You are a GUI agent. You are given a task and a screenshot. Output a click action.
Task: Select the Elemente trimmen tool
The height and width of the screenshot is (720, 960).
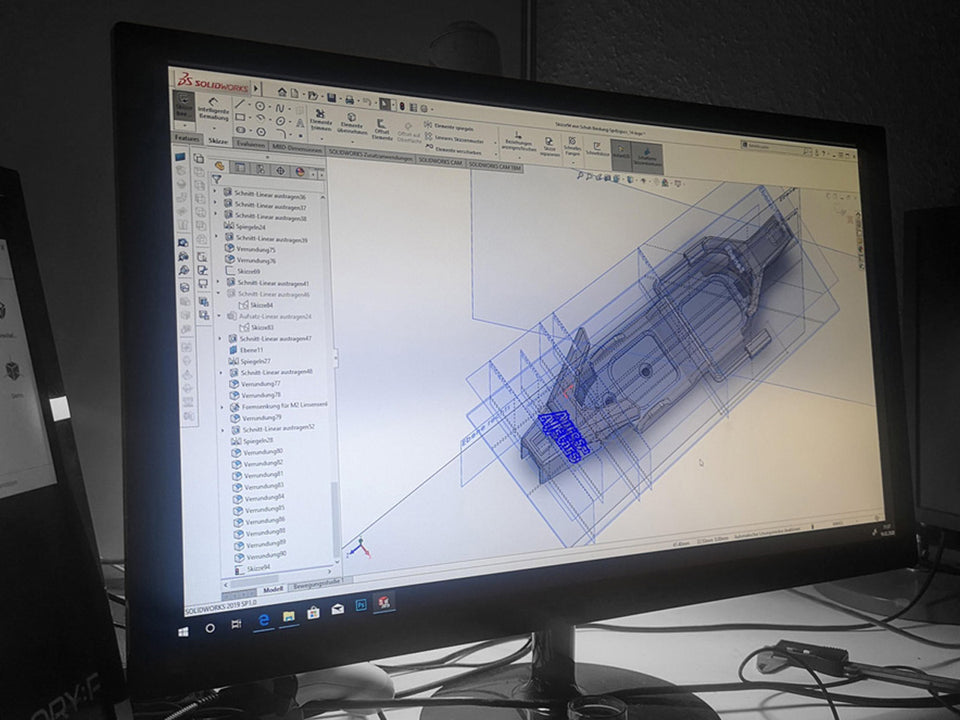point(322,122)
